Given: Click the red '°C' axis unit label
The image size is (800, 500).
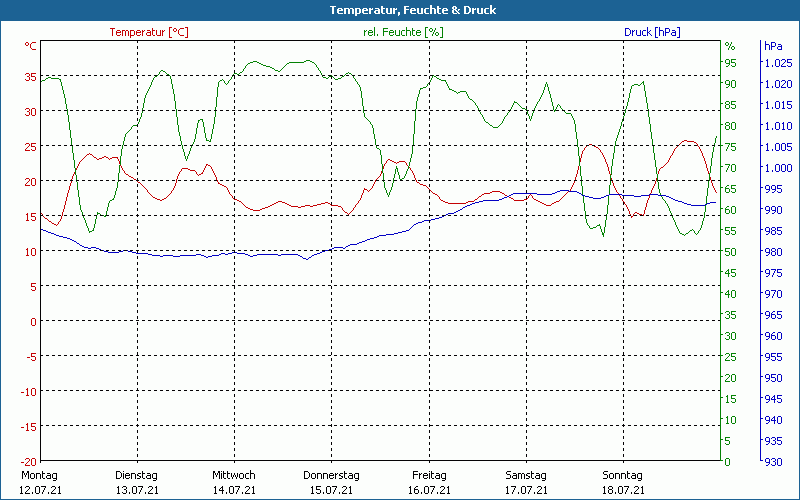Looking at the screenshot, I should [31, 46].
